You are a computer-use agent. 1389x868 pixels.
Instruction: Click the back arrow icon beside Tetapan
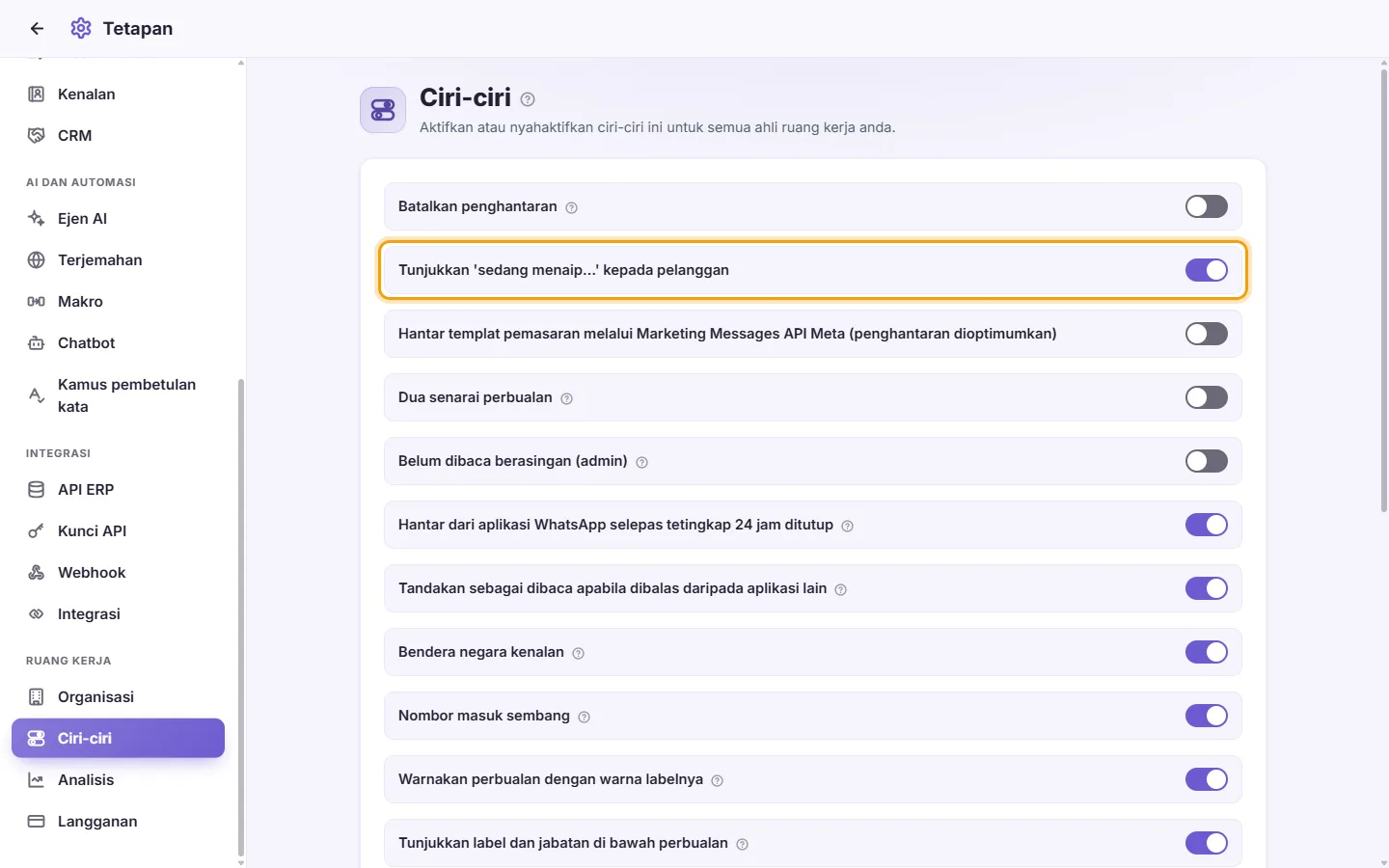point(37,29)
